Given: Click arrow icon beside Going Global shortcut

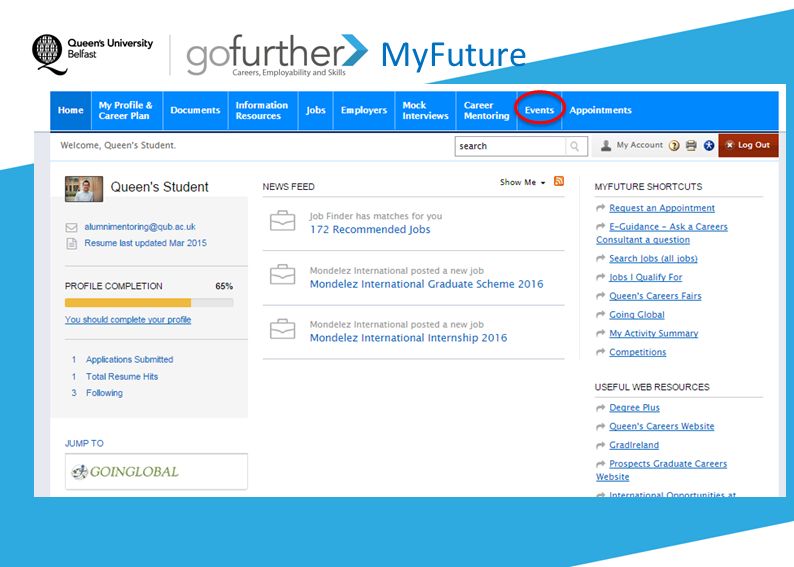Looking at the screenshot, I should [x=601, y=314].
